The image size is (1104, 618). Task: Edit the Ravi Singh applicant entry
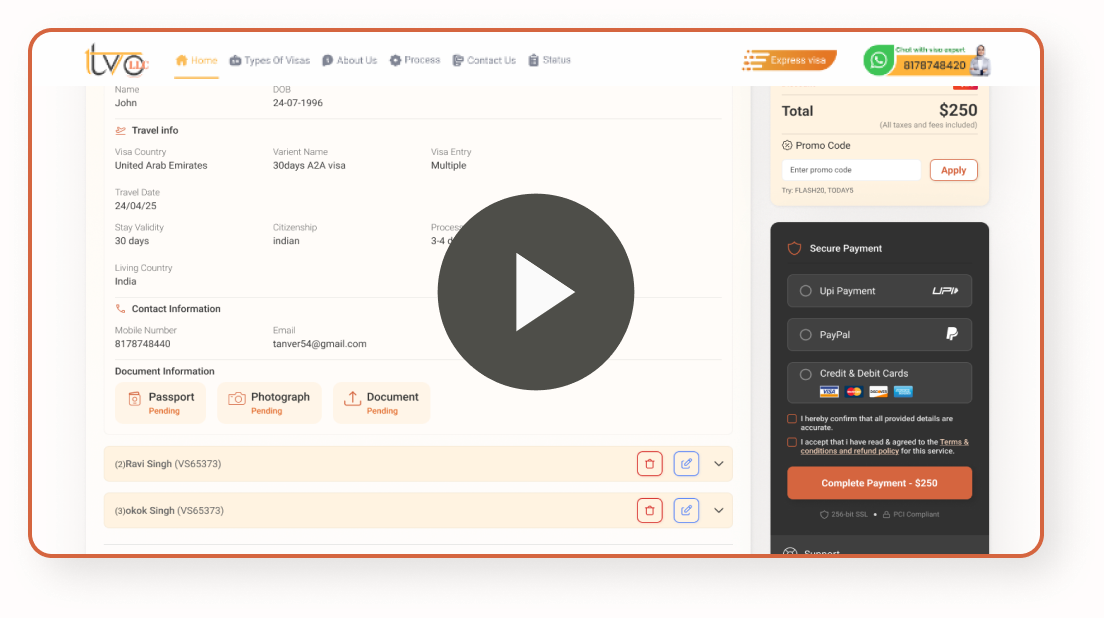(686, 464)
